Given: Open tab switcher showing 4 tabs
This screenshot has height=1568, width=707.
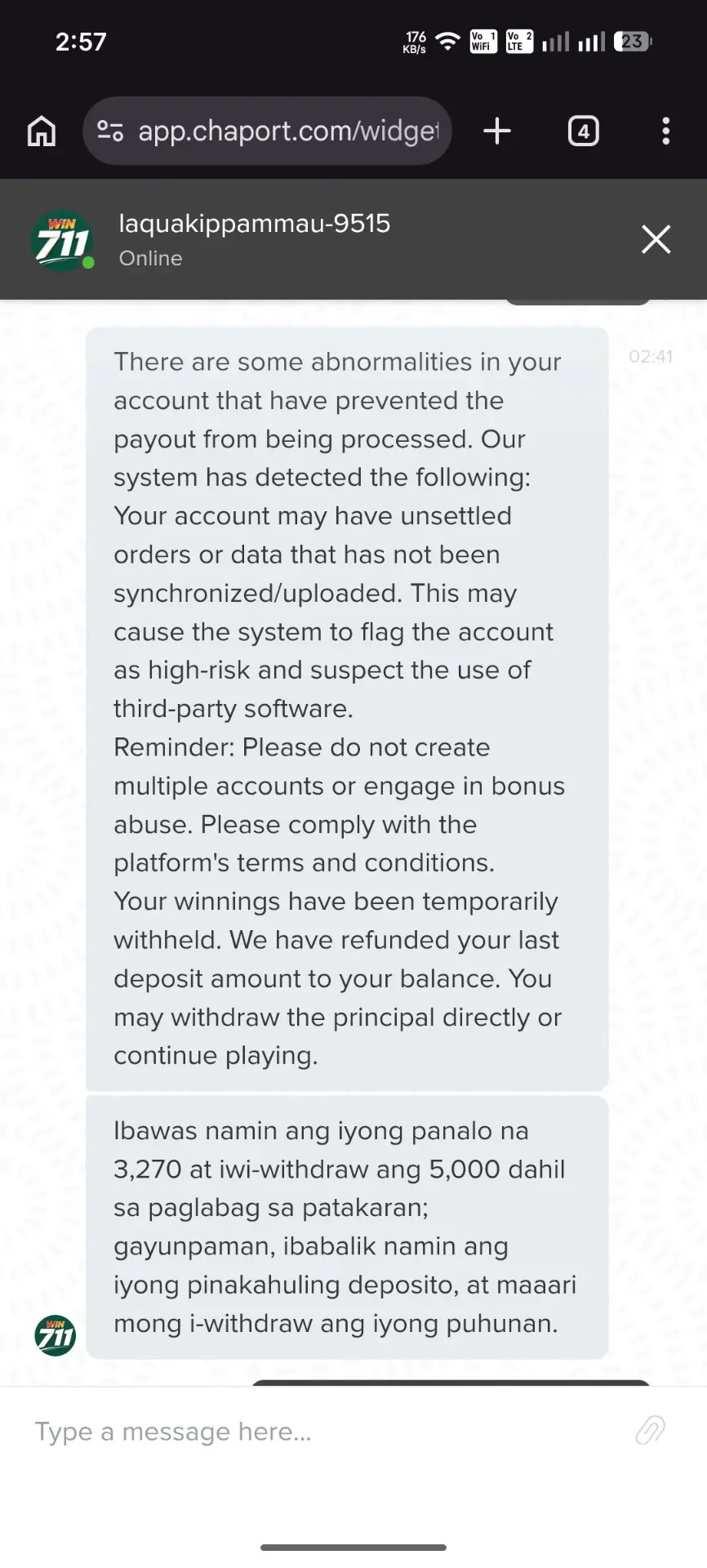Looking at the screenshot, I should click(583, 131).
